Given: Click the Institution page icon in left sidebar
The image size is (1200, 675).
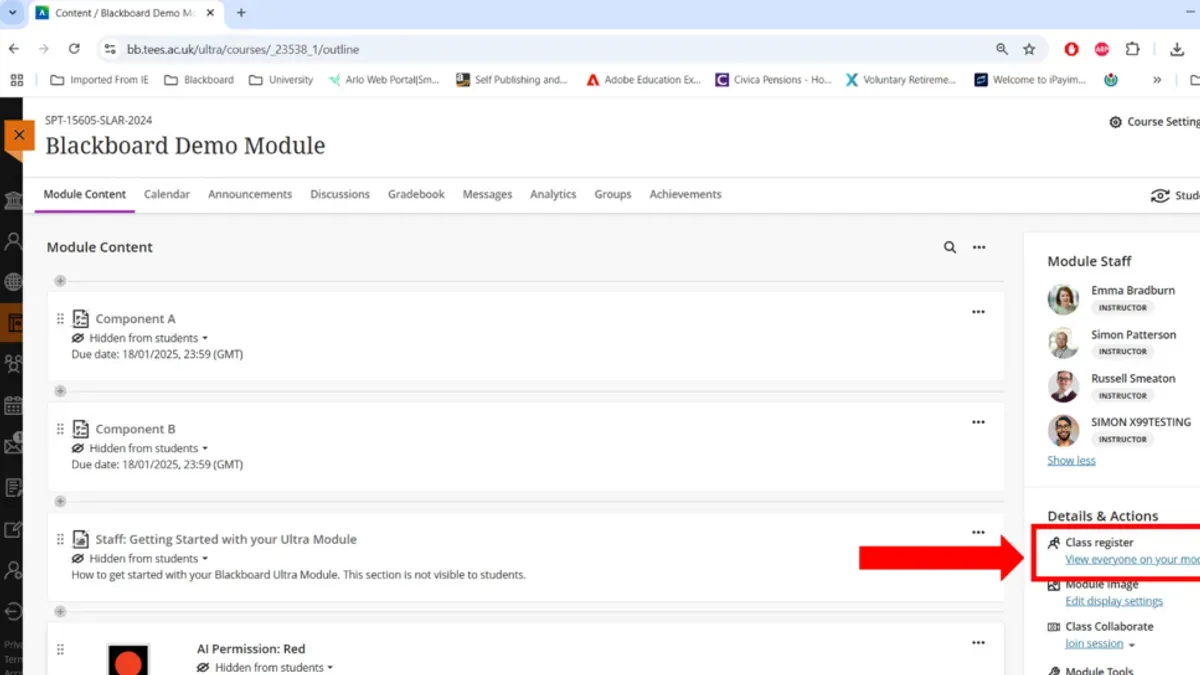Looking at the screenshot, I should [x=13, y=201].
